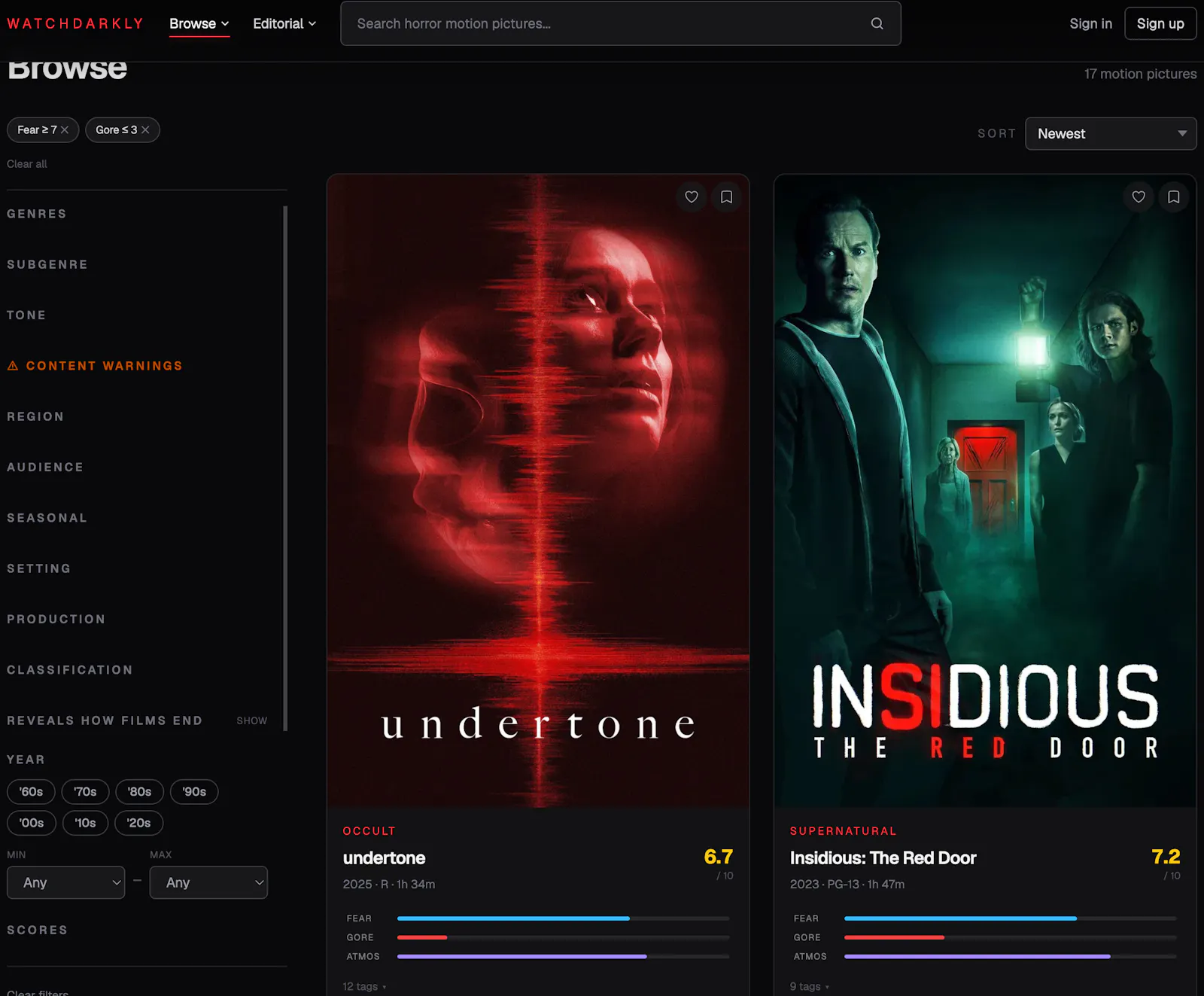This screenshot has height=996, width=1204.
Task: Toggle the '00s decade filter
Action: pyautogui.click(x=32, y=824)
